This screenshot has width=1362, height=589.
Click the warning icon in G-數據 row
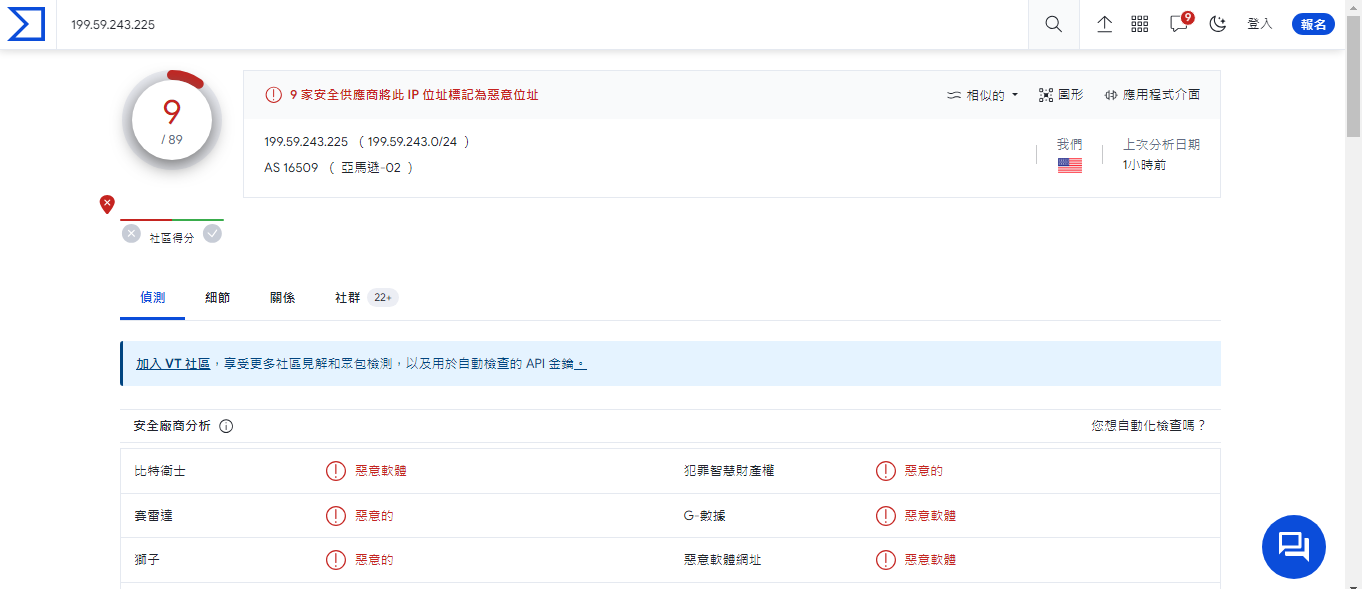click(x=885, y=516)
